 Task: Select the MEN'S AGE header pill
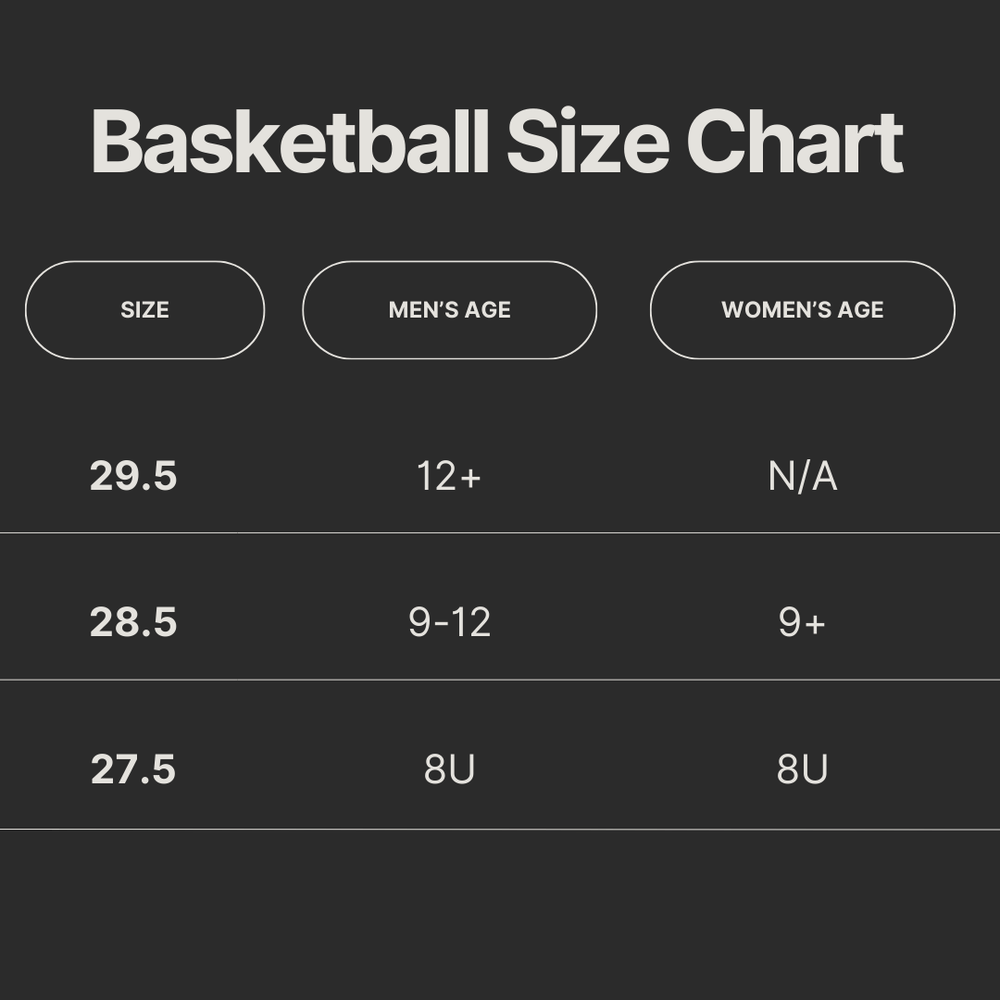click(x=449, y=310)
